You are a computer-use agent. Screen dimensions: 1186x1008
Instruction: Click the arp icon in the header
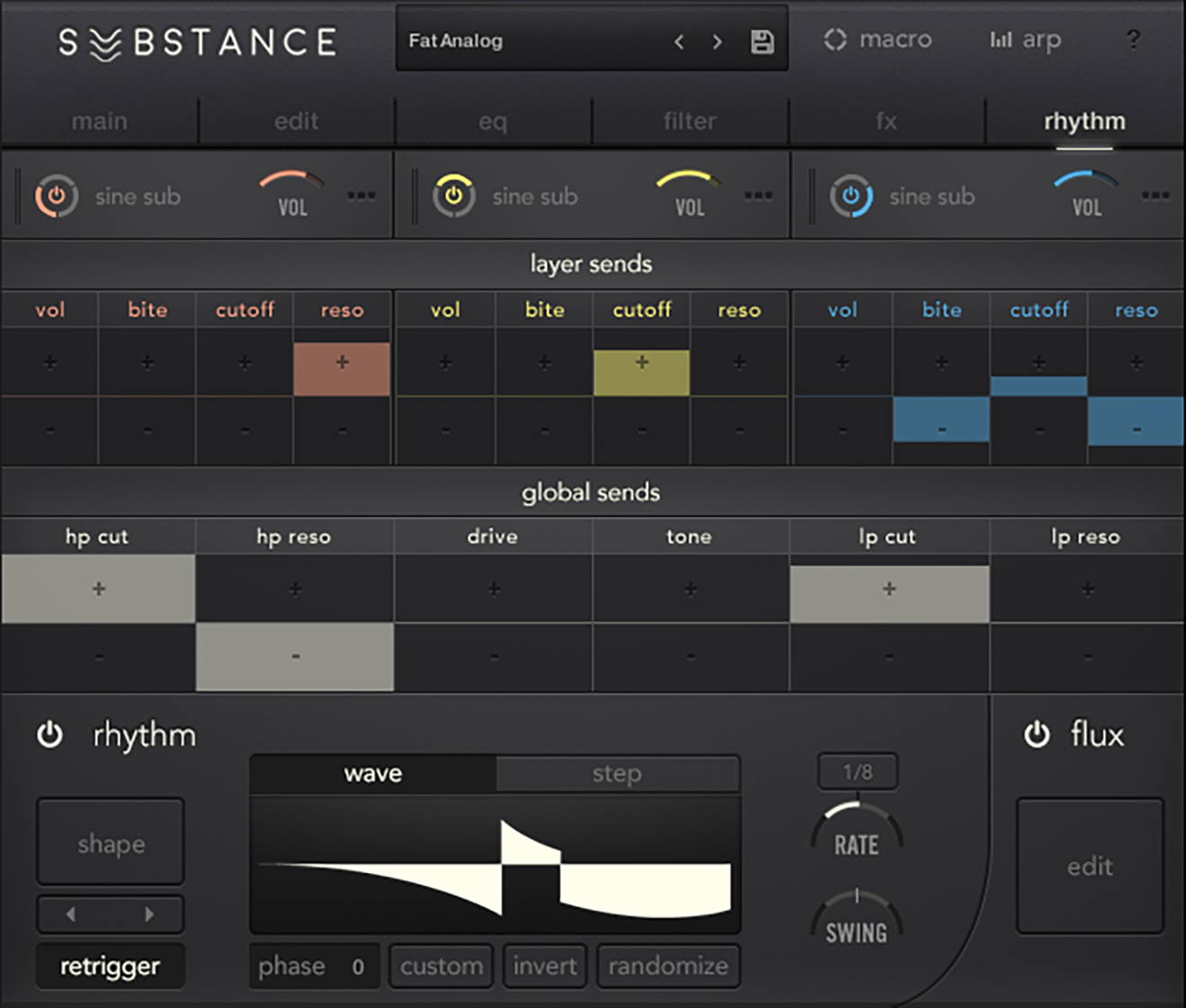(1001, 40)
